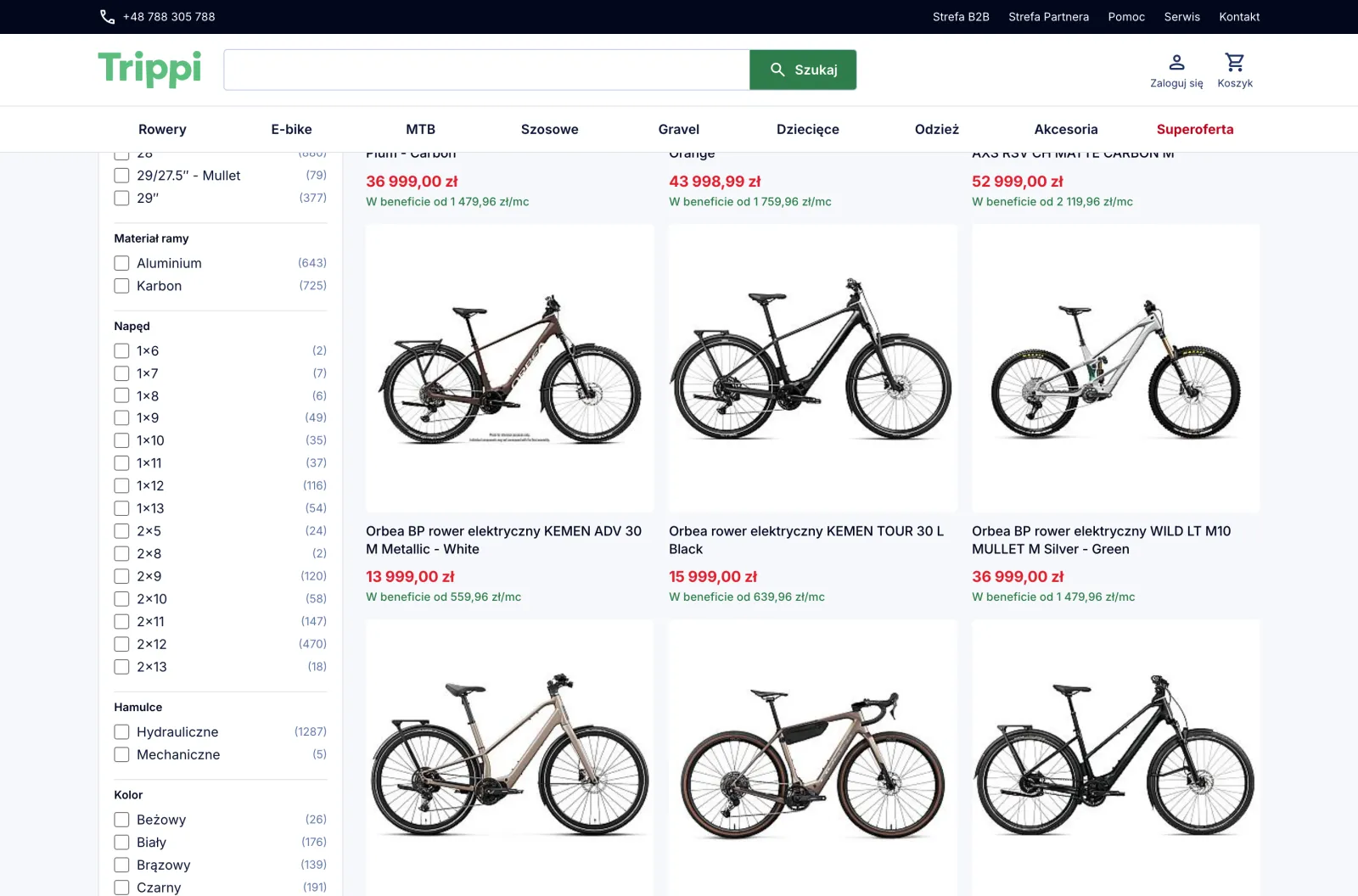
Task: Call +48 788 305 788 number
Action: (169, 17)
